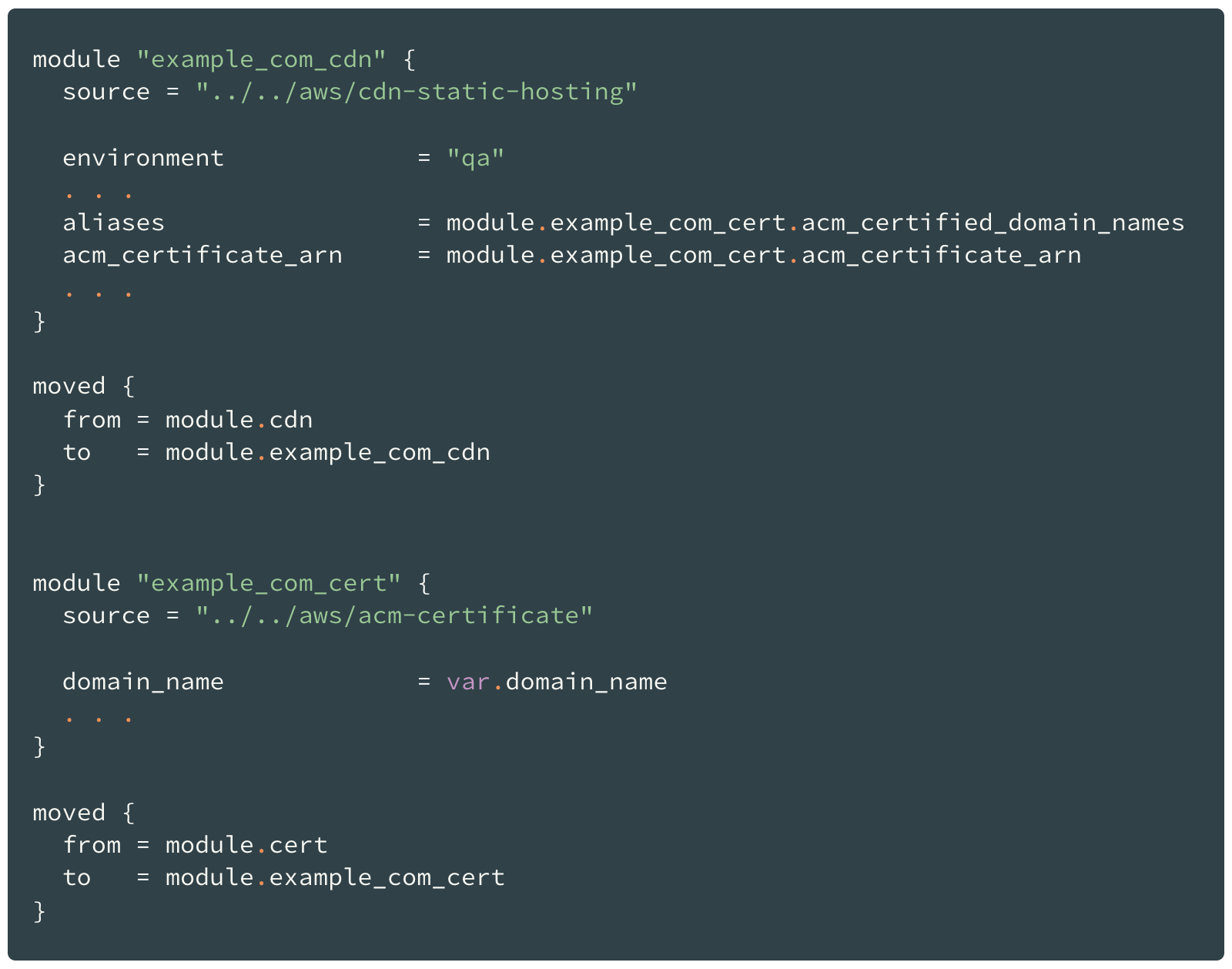1232x969 pixels.
Task: Click the "example_com_cert" module name string
Action: tap(269, 584)
